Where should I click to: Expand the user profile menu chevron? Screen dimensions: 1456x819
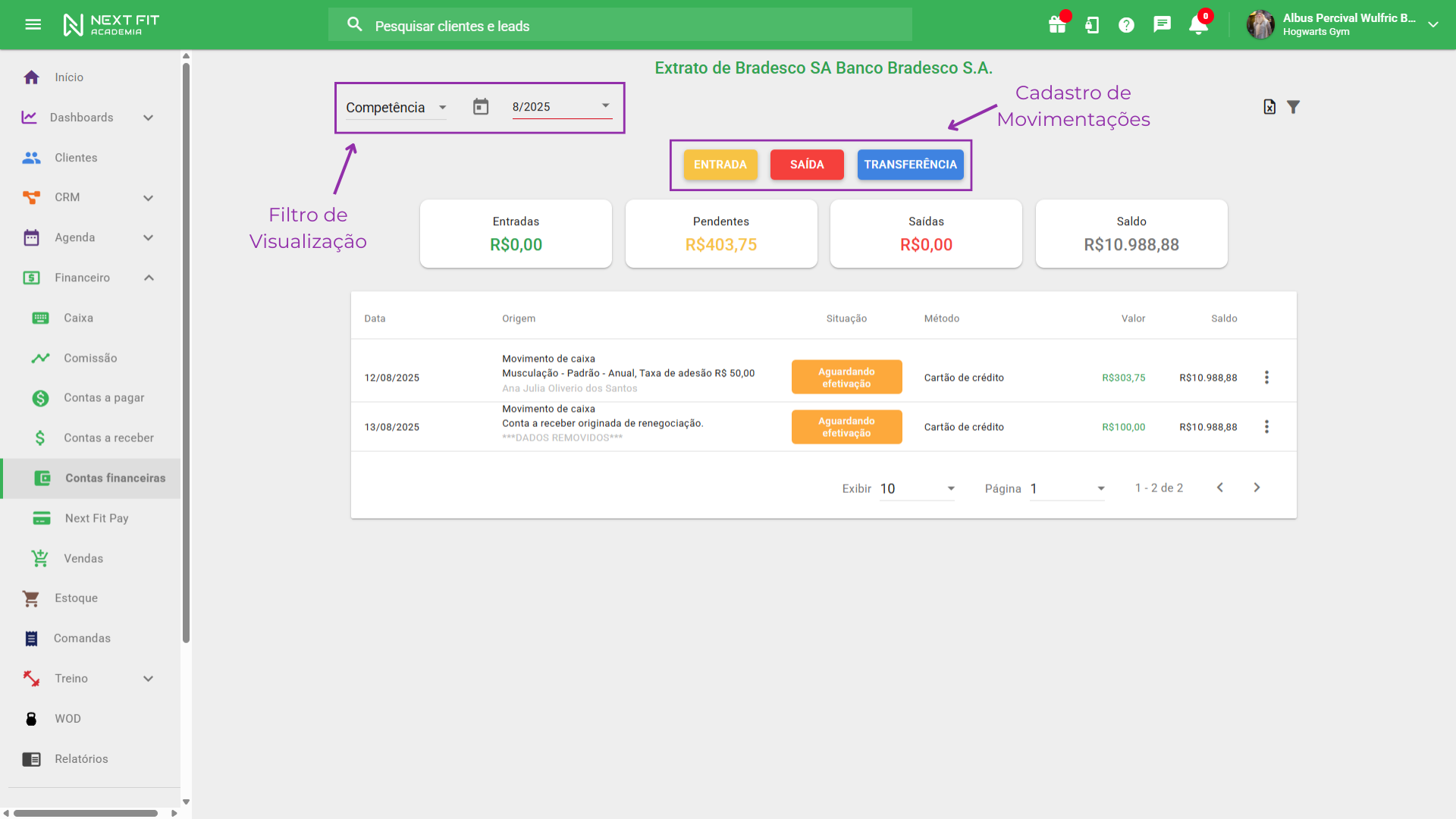tap(1433, 25)
